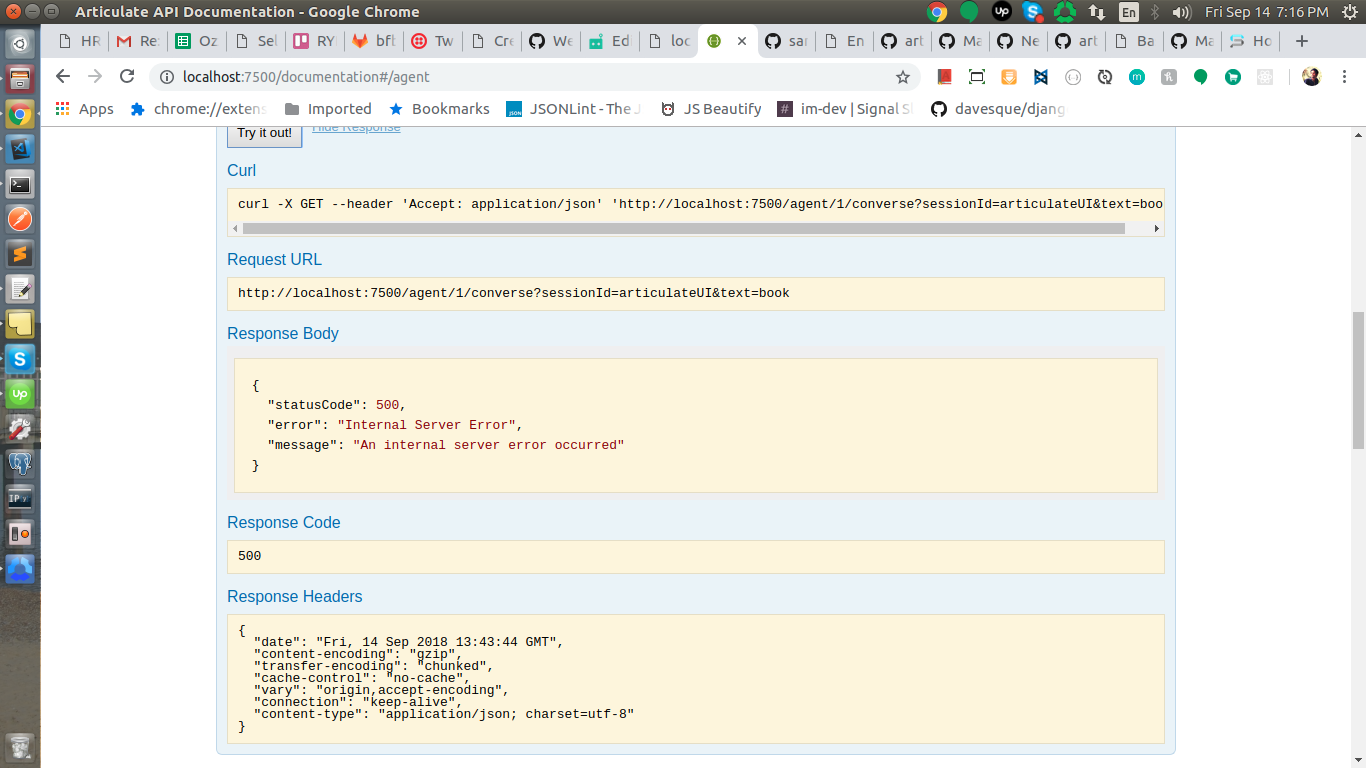This screenshot has height=768, width=1366.
Task: Launch Postman from the dock
Action: click(20, 219)
